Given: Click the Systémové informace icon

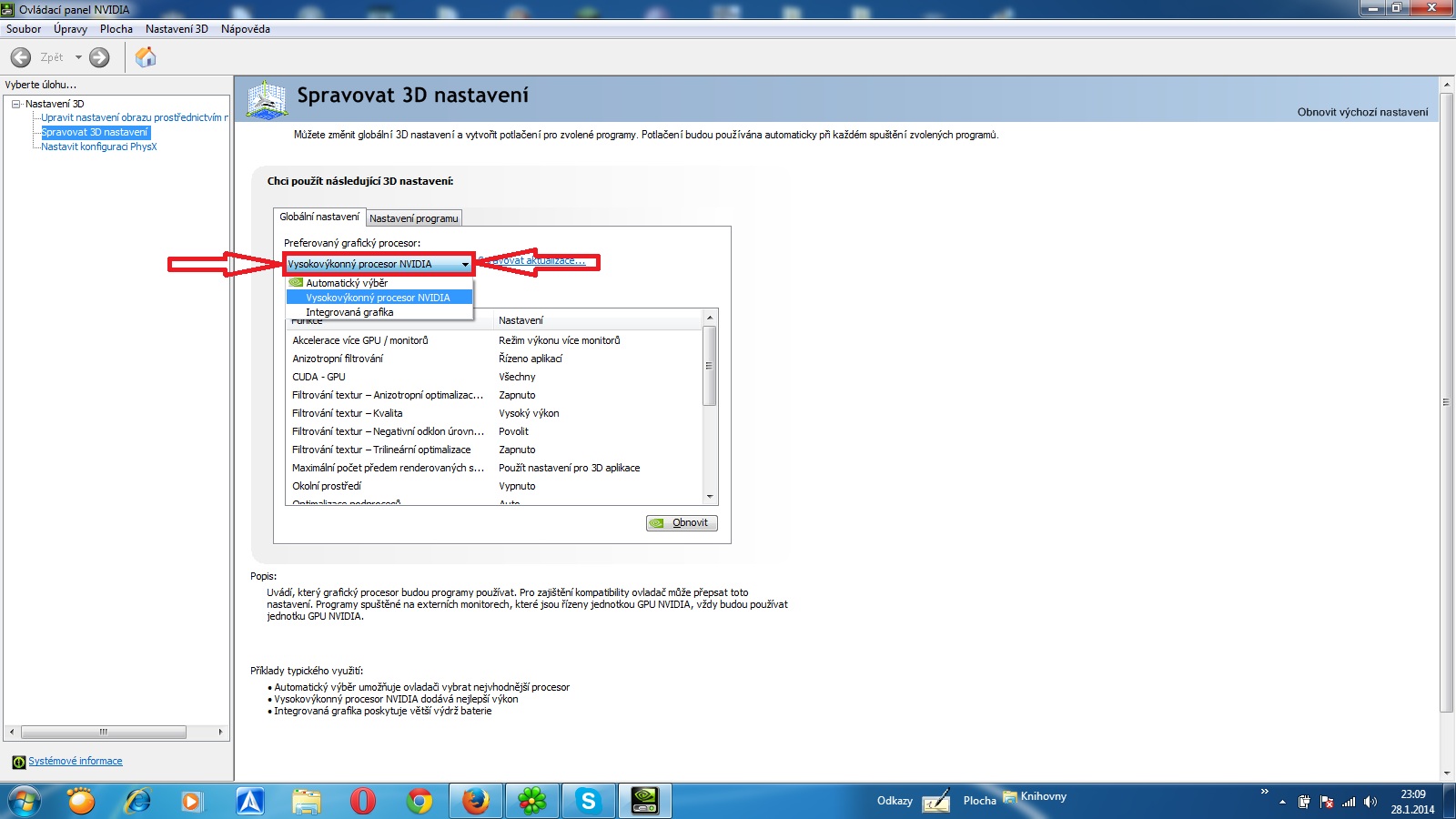Looking at the screenshot, I should 18,762.
